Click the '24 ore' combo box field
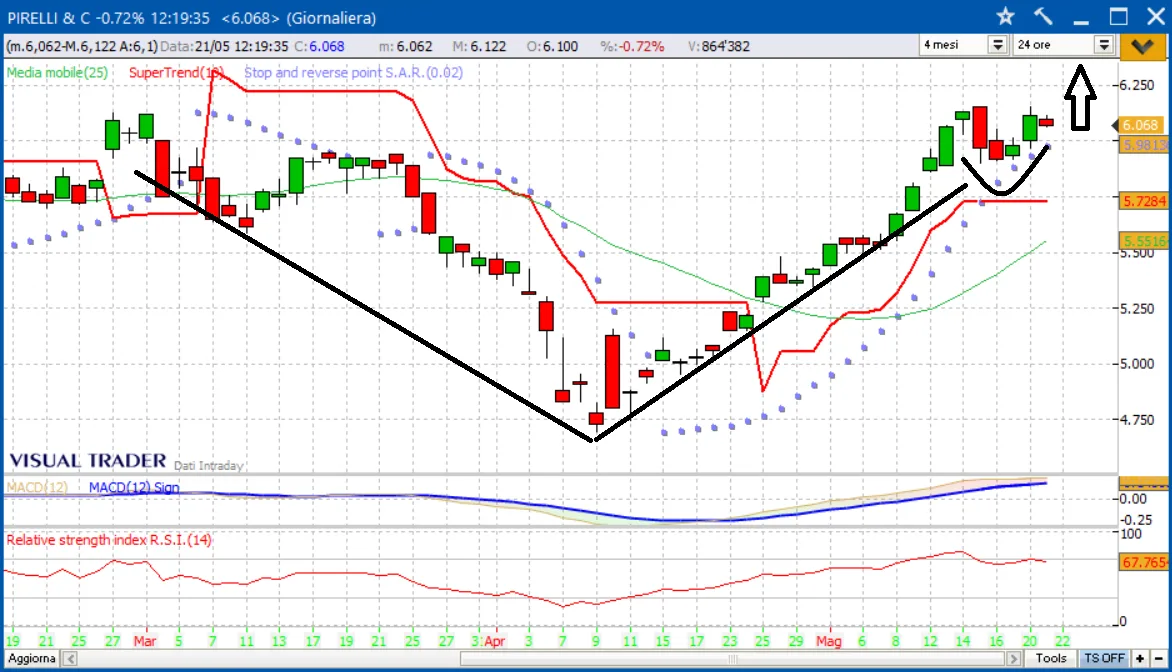The image size is (1172, 672). pos(1064,45)
